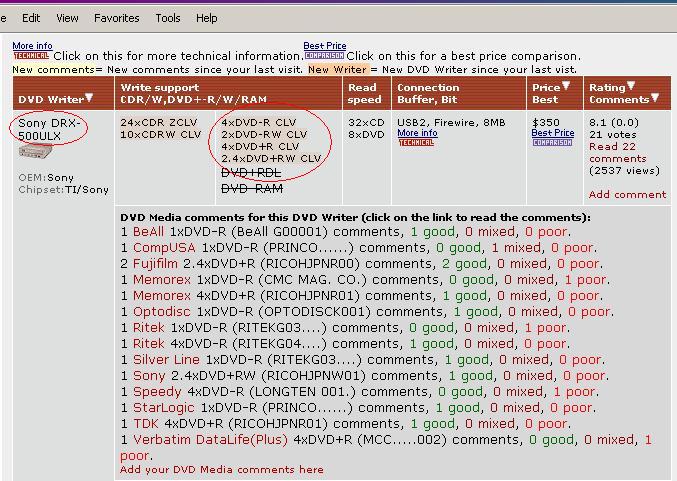Click the 10xCDRW CLV entry
Viewport: 677px width, 481px height.
161,135
